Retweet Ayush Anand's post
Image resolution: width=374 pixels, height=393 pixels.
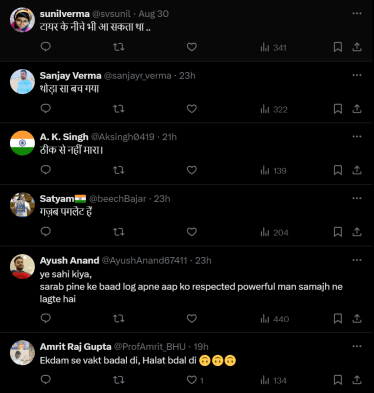[x=119, y=318]
